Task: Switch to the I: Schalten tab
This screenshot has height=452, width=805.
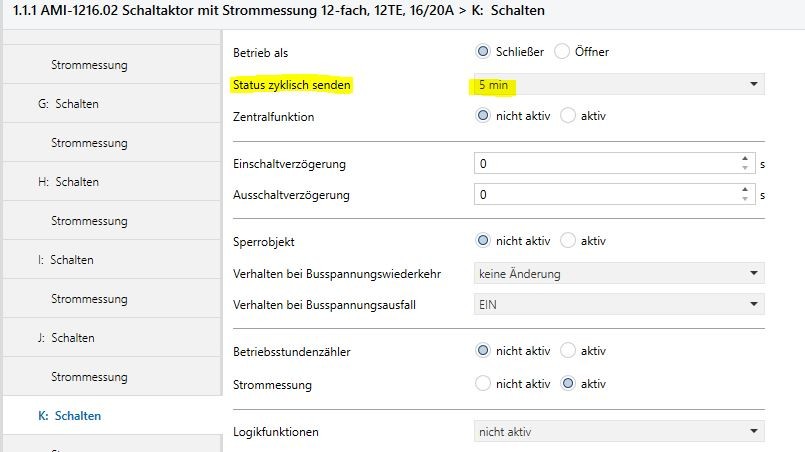Action: (x=66, y=260)
